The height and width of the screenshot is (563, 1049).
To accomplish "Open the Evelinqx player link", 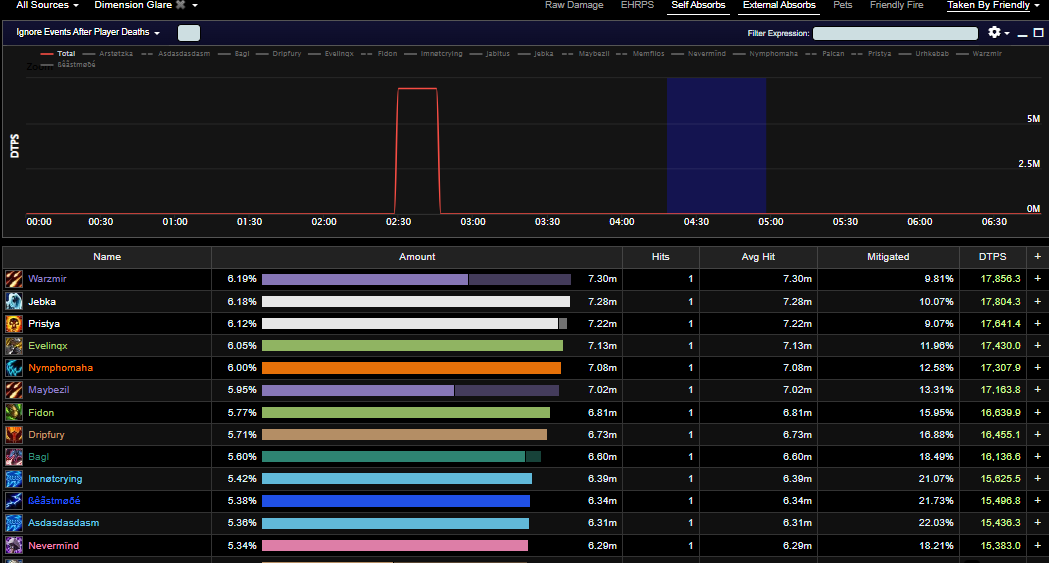I will 47,346.
